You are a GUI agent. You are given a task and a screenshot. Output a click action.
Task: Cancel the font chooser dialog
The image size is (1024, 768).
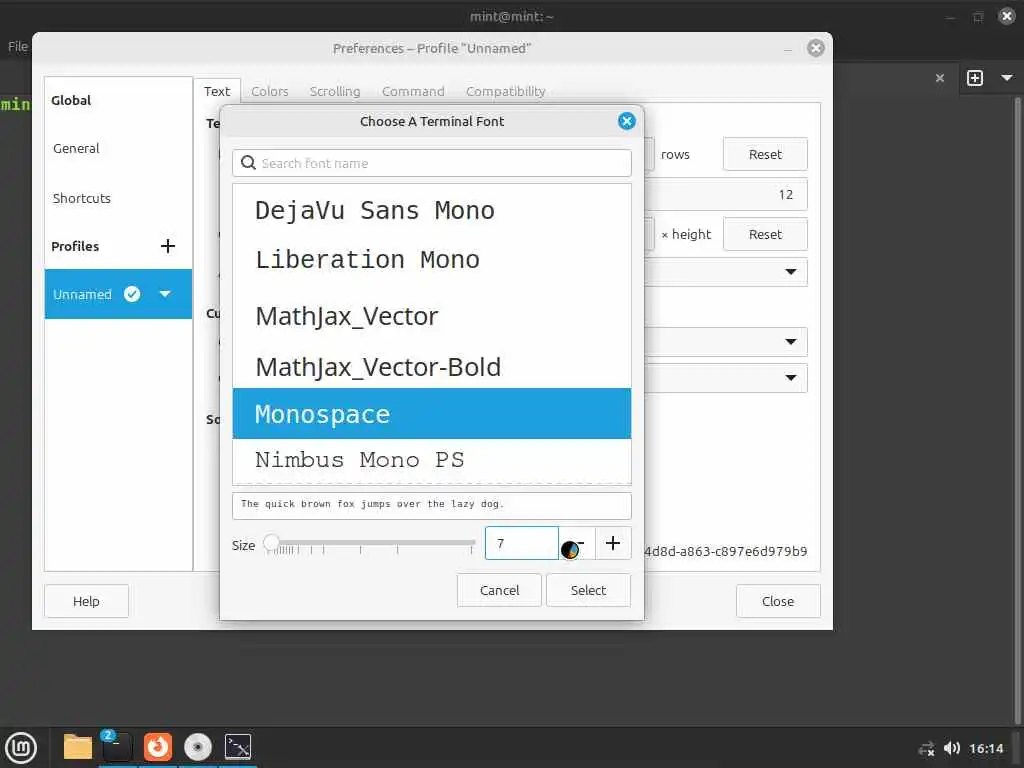pos(500,590)
